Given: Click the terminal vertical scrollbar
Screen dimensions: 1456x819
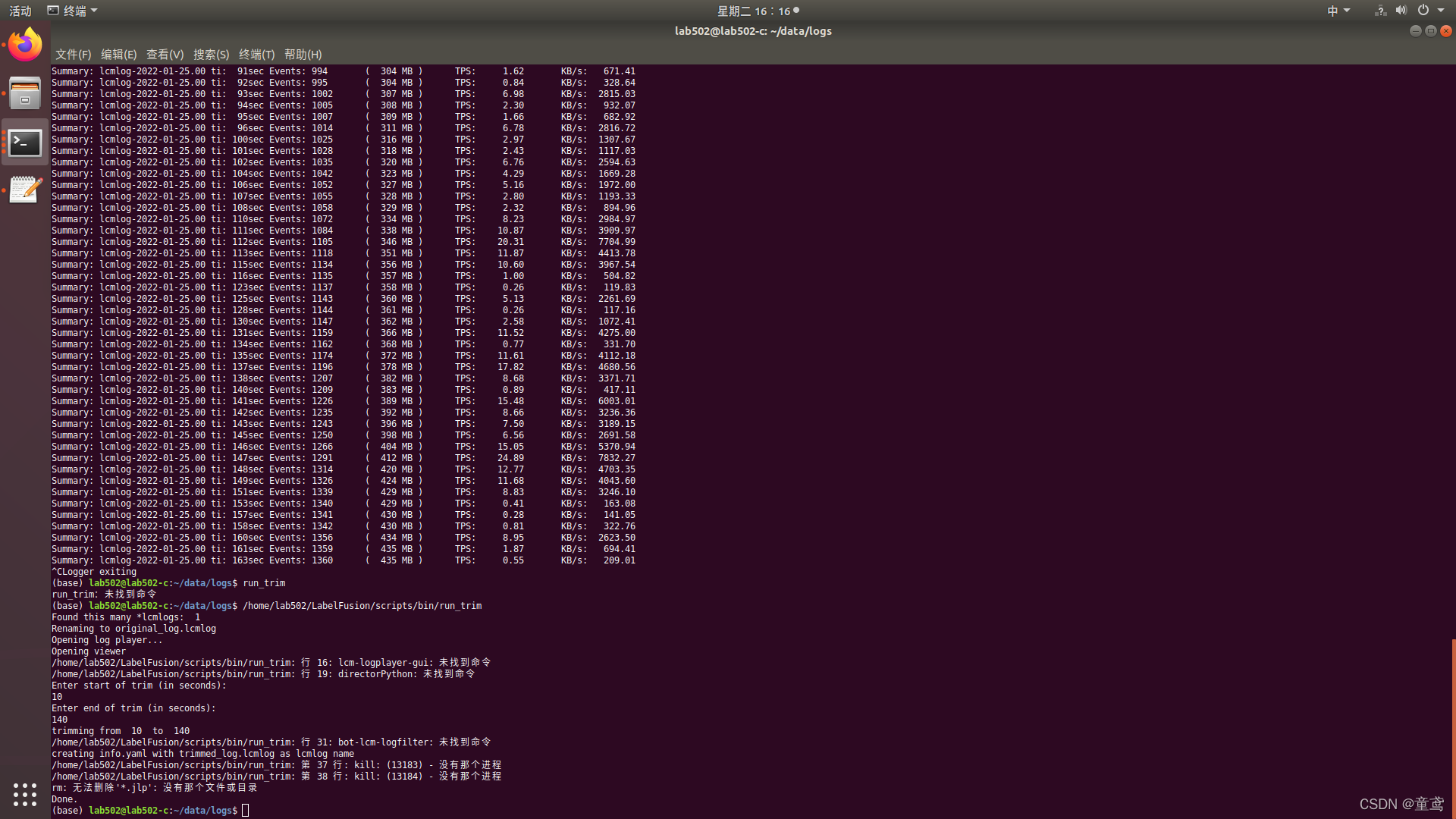Looking at the screenshot, I should 1453,728.
